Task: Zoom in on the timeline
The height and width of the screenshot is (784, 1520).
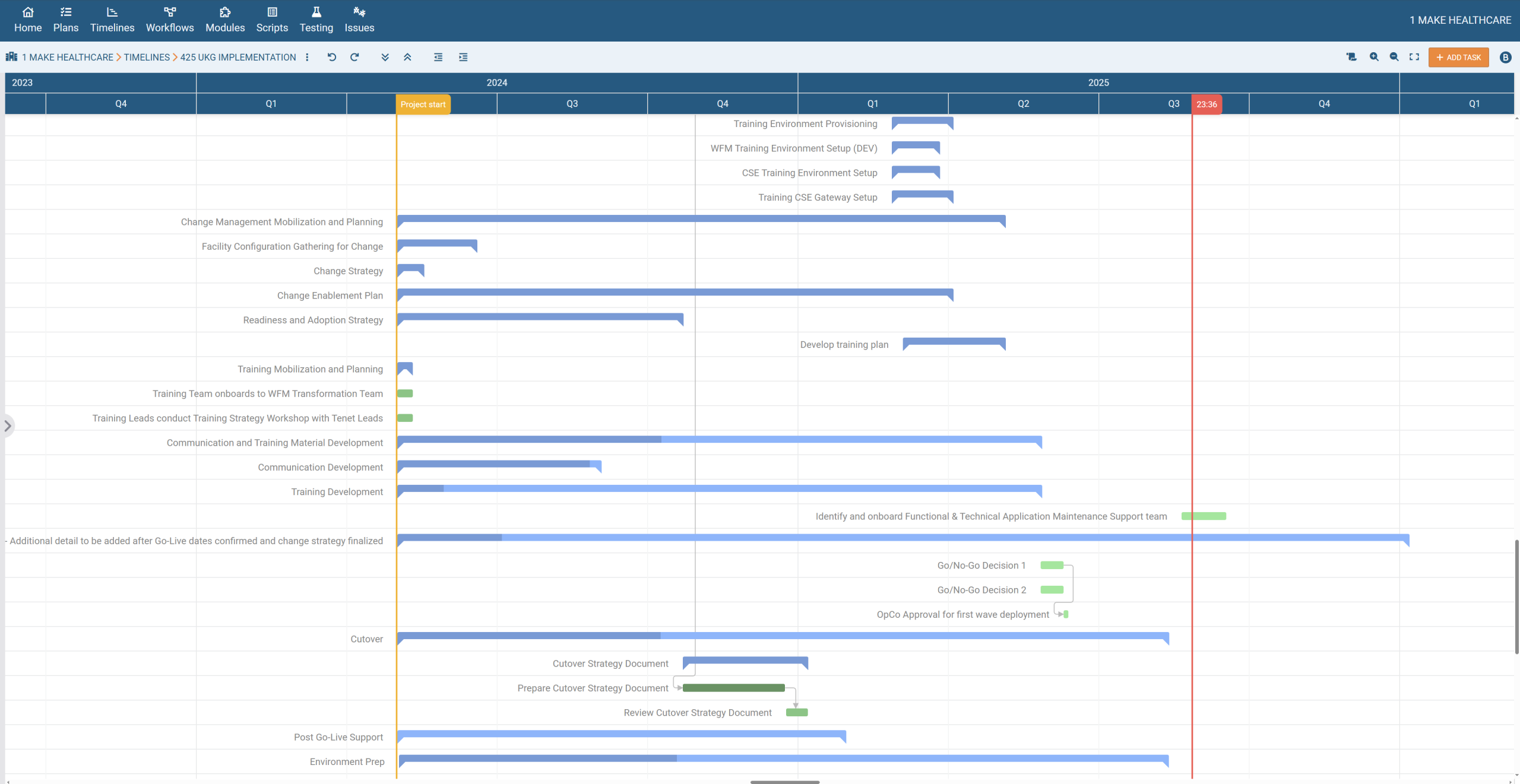Action: 1374,57
